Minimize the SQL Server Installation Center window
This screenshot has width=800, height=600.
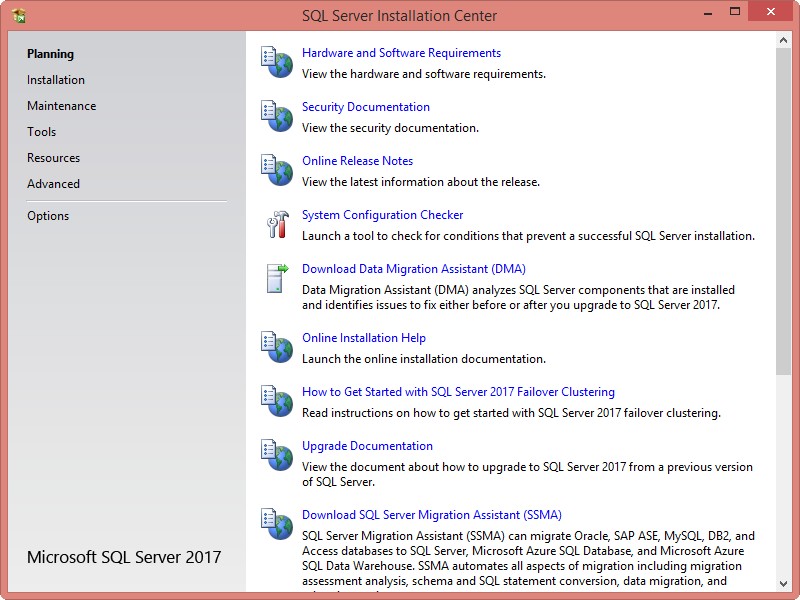(708, 12)
